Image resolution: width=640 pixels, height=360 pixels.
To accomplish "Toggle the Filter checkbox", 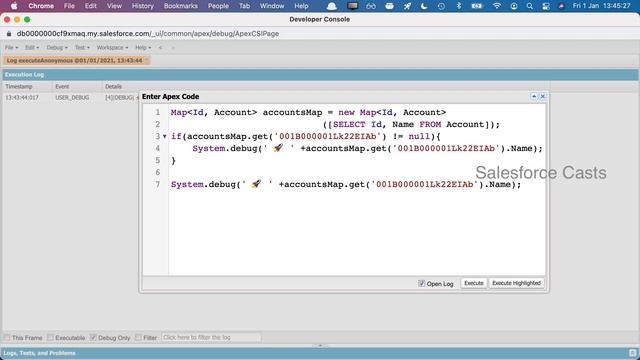I will (x=138, y=337).
